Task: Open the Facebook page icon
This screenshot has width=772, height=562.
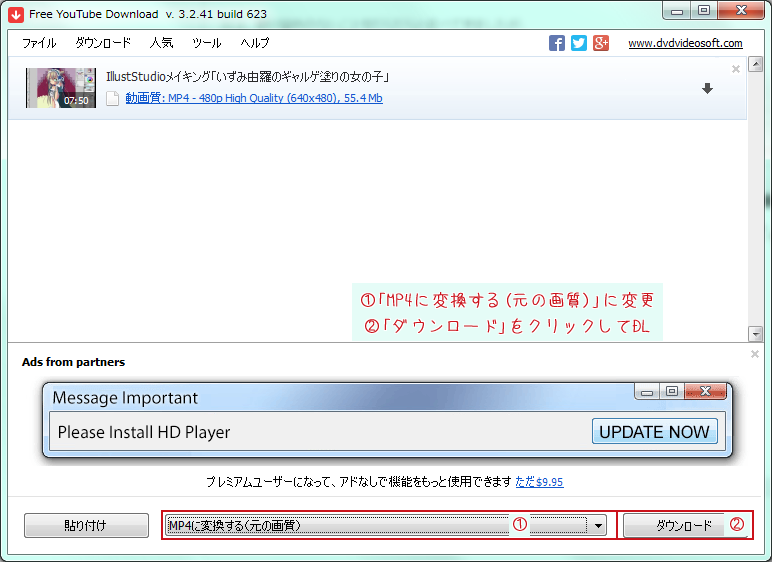Action: click(557, 43)
